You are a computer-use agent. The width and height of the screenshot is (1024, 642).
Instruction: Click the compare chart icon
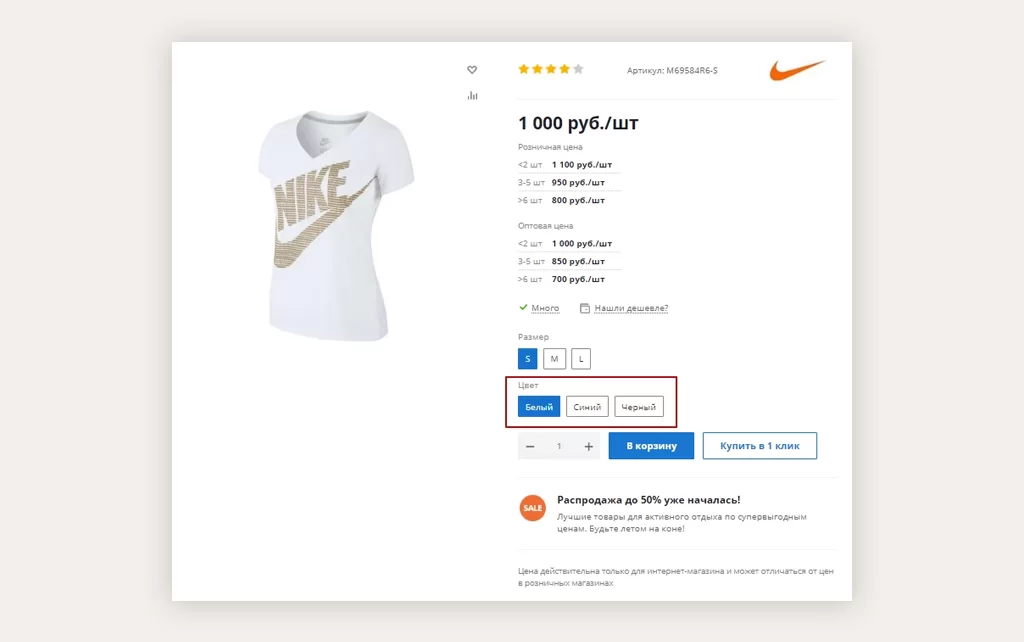click(472, 96)
